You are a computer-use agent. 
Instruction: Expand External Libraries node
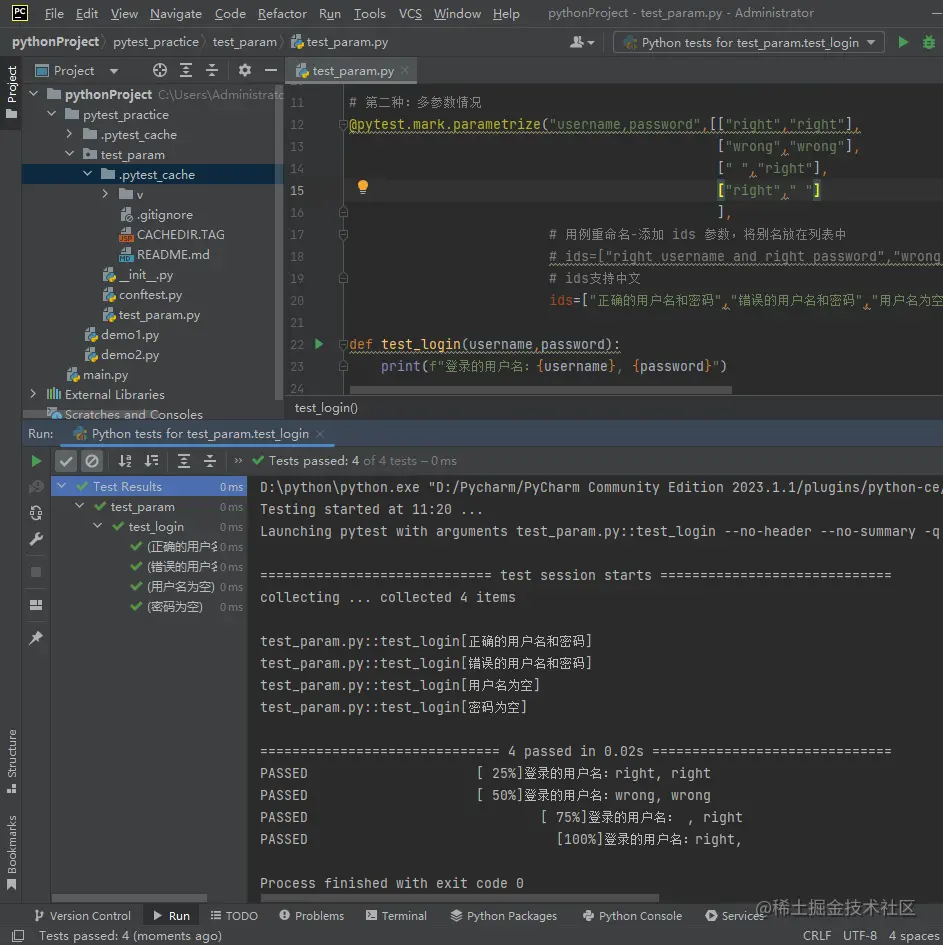33,394
